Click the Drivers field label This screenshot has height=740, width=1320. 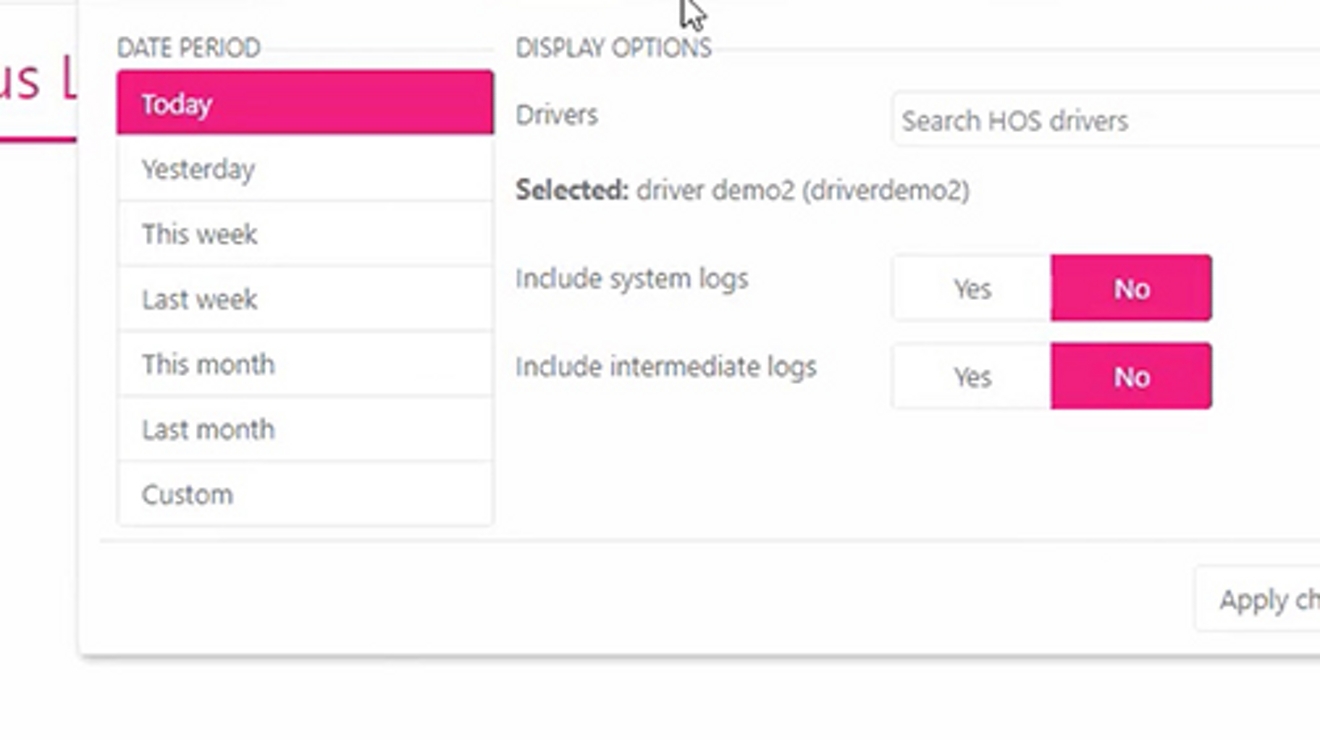pos(557,115)
